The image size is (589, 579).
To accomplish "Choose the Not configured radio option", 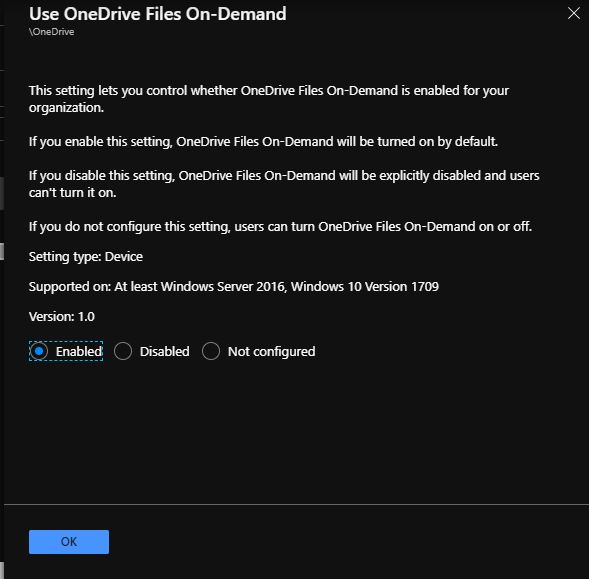I will [x=211, y=351].
